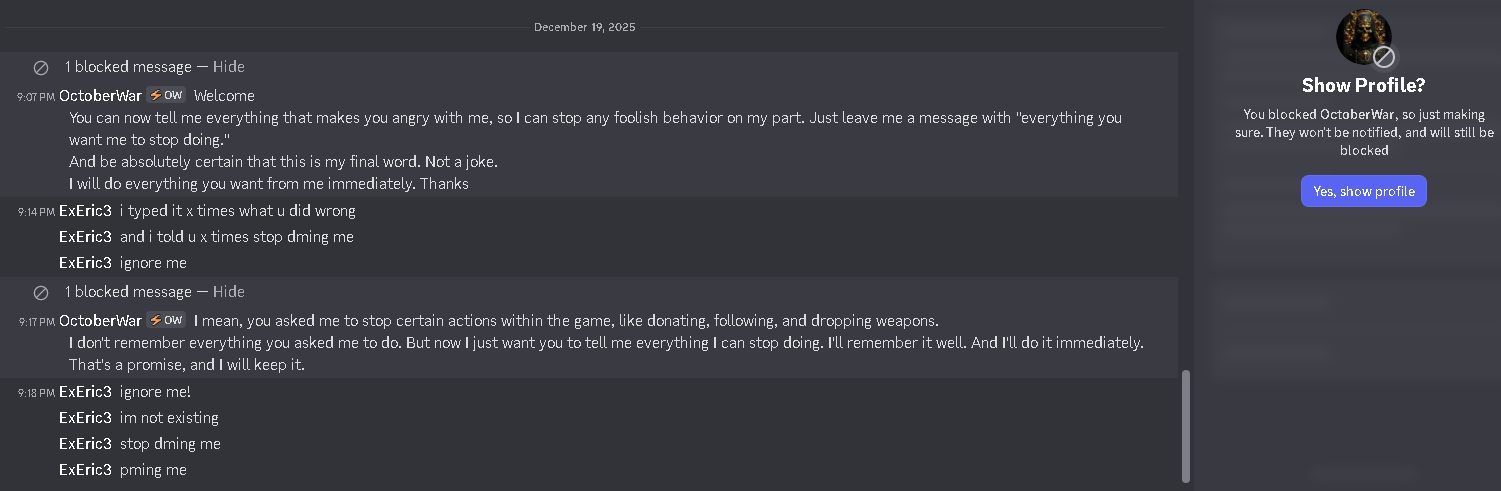Viewport: 1501px width, 491px height.
Task: Click the December 19, 2025 date divider
Action: tap(584, 27)
